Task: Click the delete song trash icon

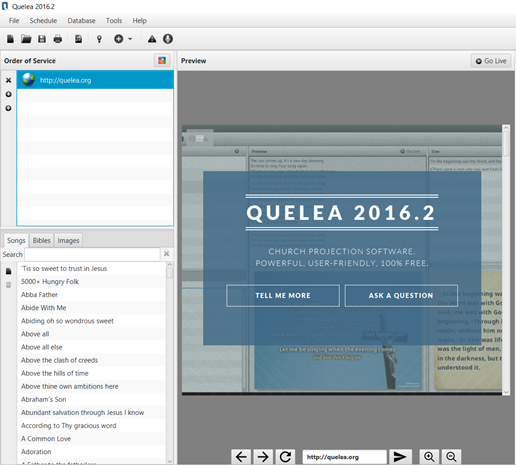Action: point(9,285)
